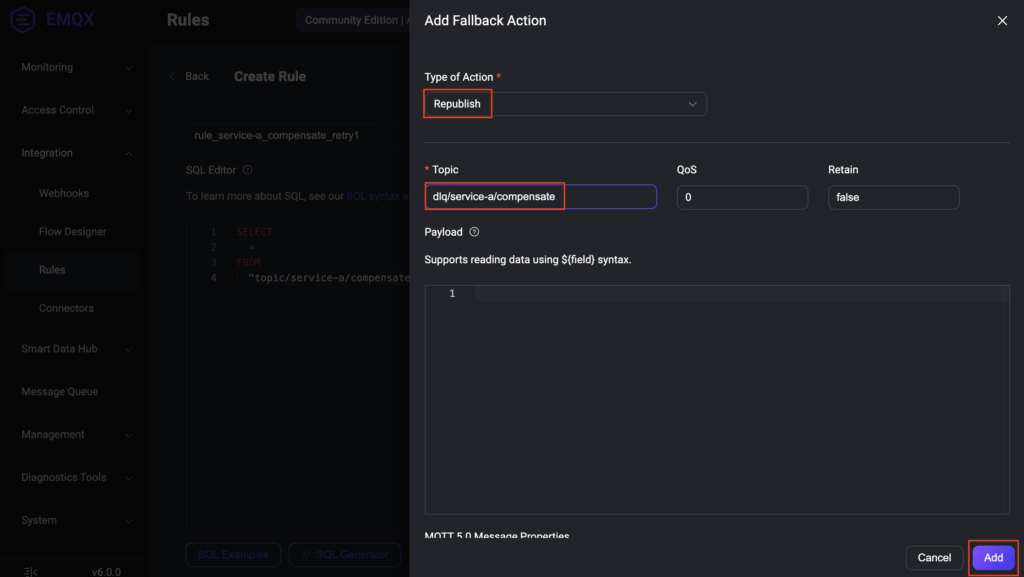Expand the Monitoring menu section
This screenshot has width=1024, height=577.
pos(75,68)
